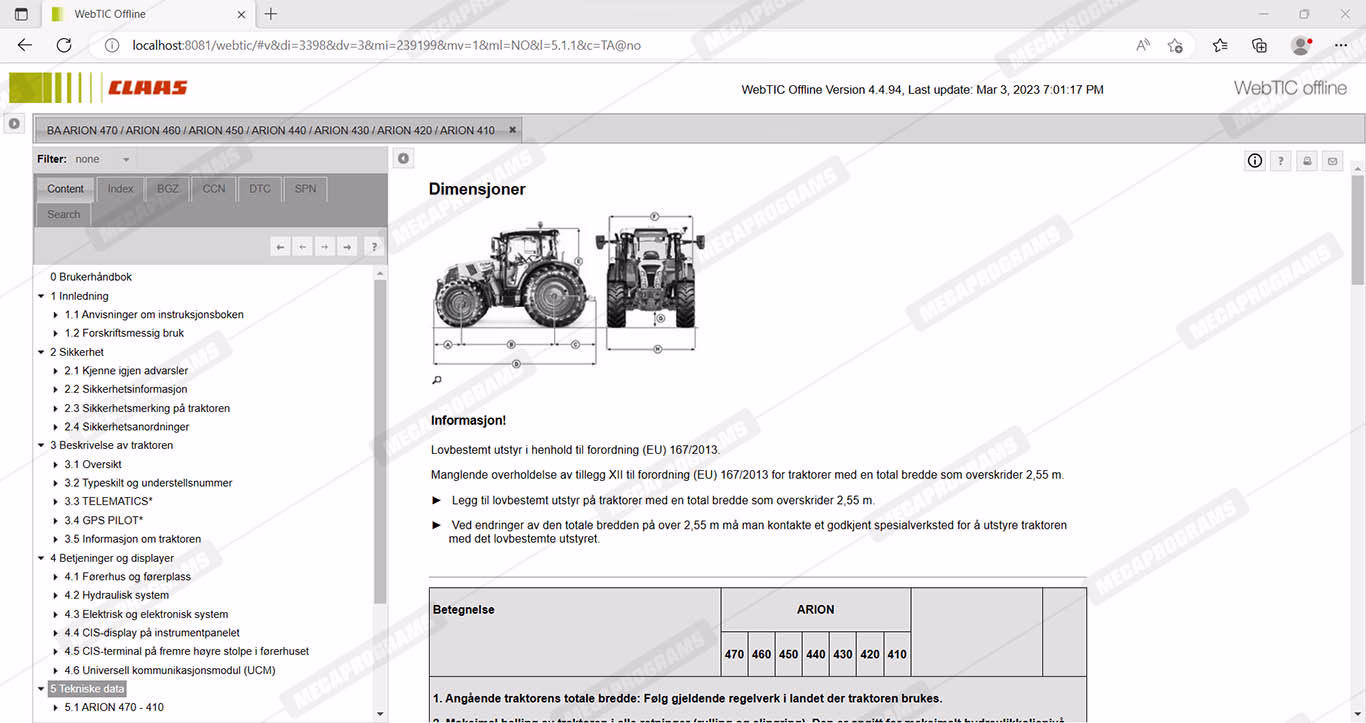1366x723 pixels.
Task: Click the tractor dimensions diagram image
Action: (566, 292)
